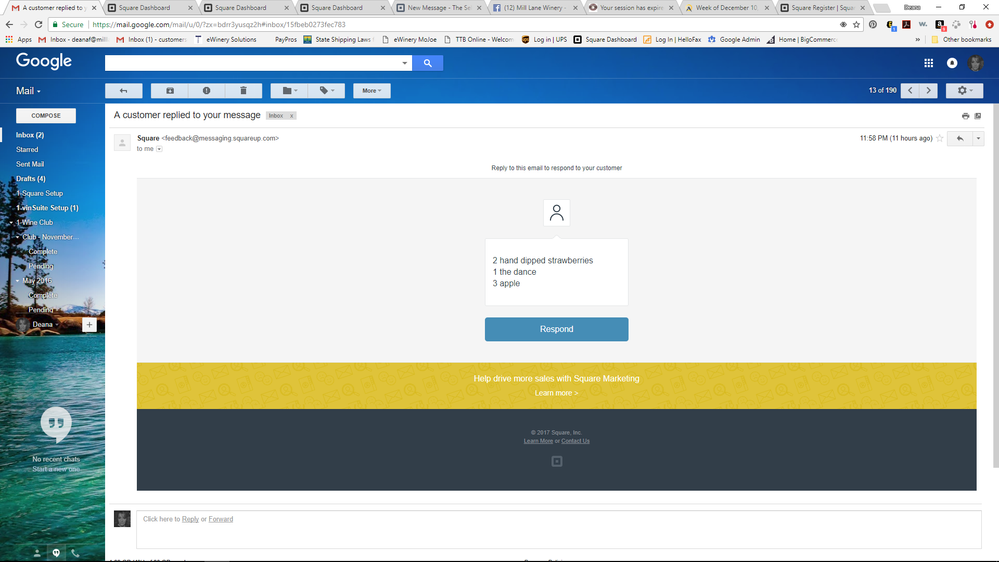Expand the More actions menu
999x562 pixels.
371,91
